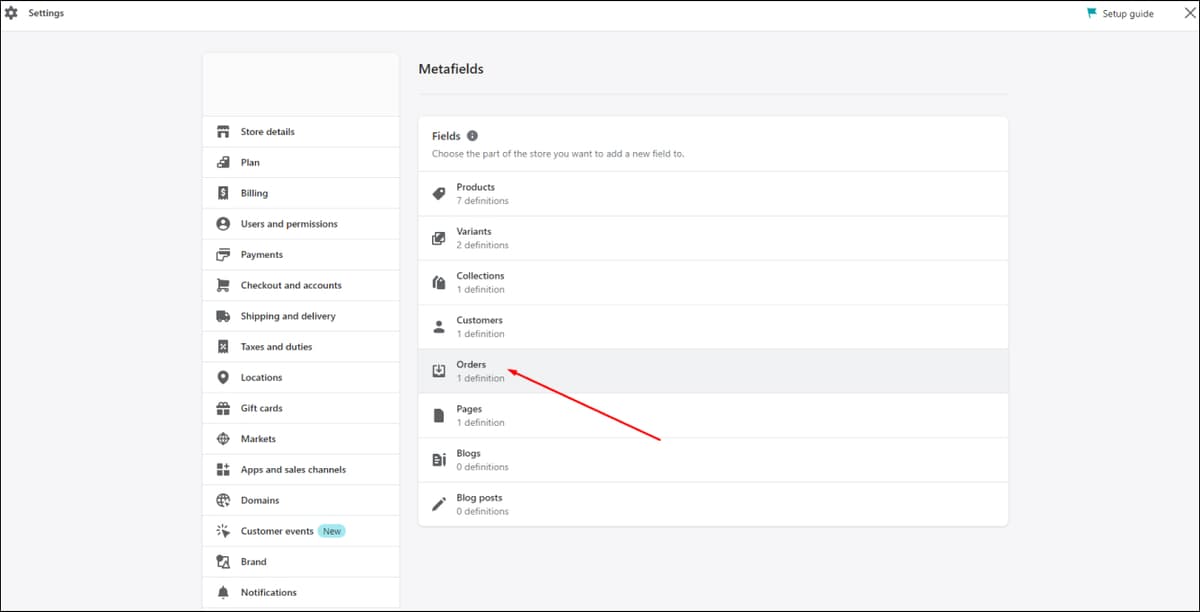Image resolution: width=1200 pixels, height=612 pixels.
Task: Click the Gift cards icon in sidebar
Action: 223,408
